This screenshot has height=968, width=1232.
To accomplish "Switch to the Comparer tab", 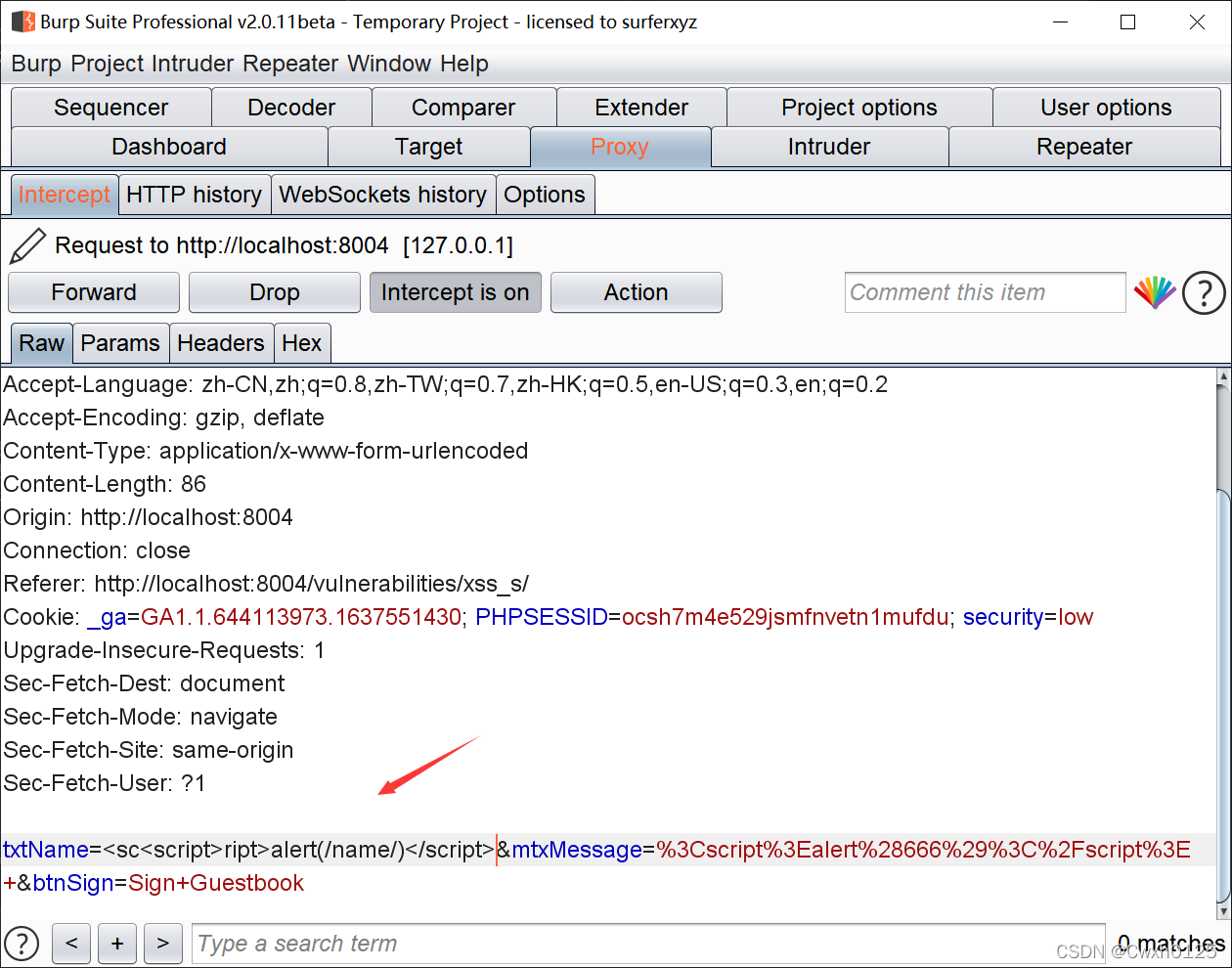I will (463, 108).
